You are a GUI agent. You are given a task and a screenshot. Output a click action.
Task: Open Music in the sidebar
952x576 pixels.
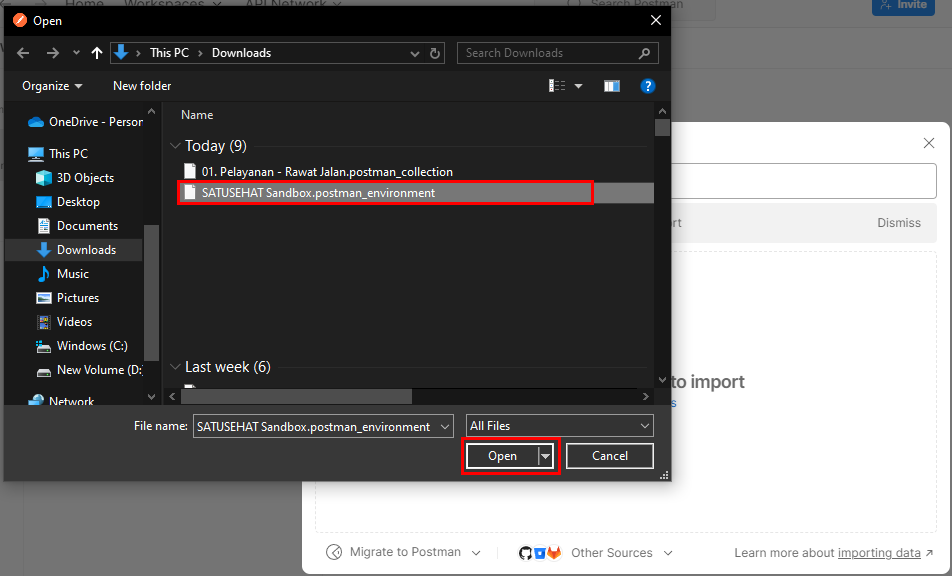pos(63,274)
